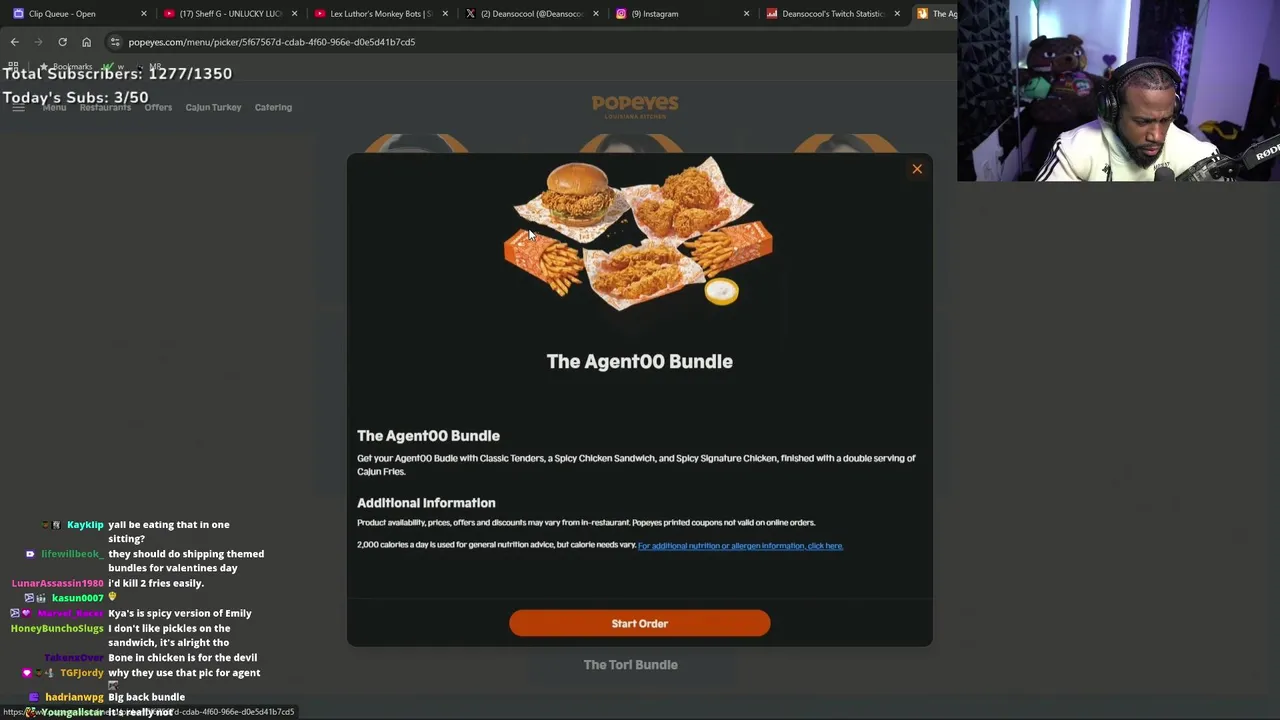
Task: Go back with the browser back arrow
Action: (x=14, y=42)
